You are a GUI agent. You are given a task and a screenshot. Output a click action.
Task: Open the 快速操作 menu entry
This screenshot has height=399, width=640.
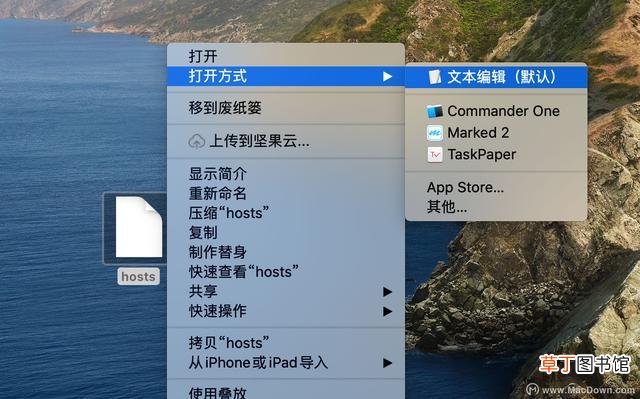[x=286, y=311]
